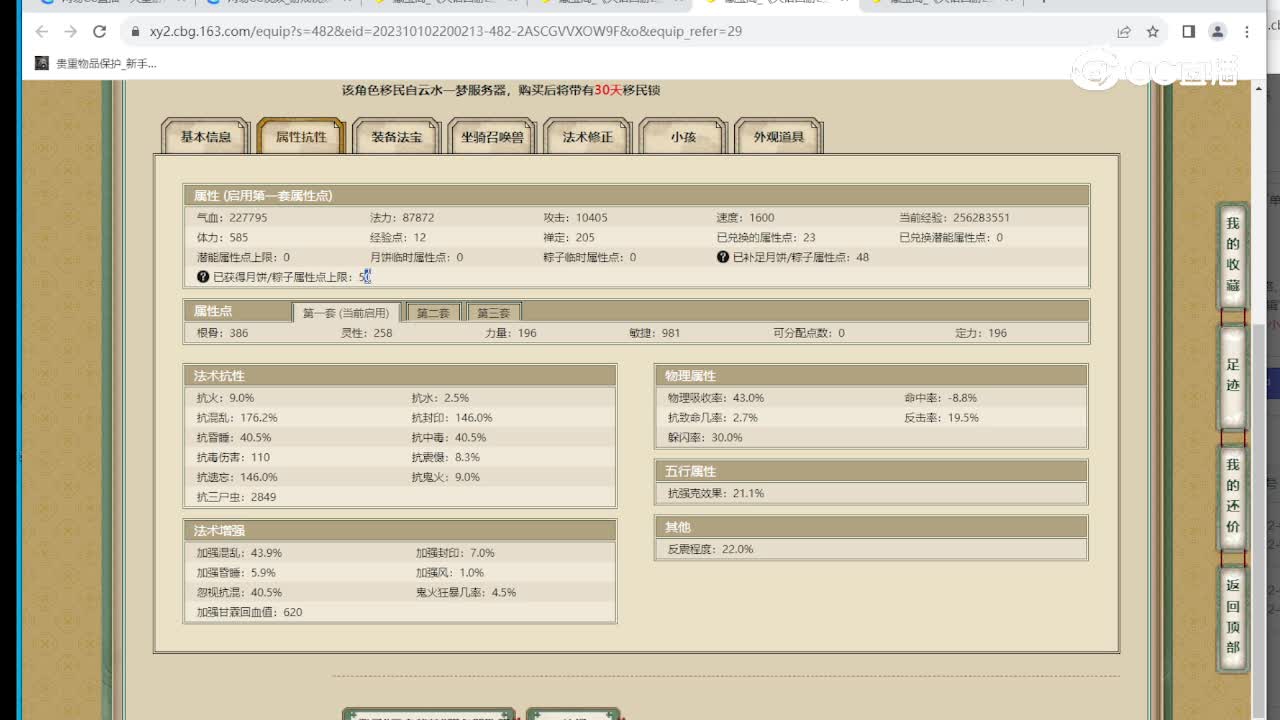This screenshot has width=1280, height=720.
Task: Switch to 基本信息 tab
Action: (205, 137)
